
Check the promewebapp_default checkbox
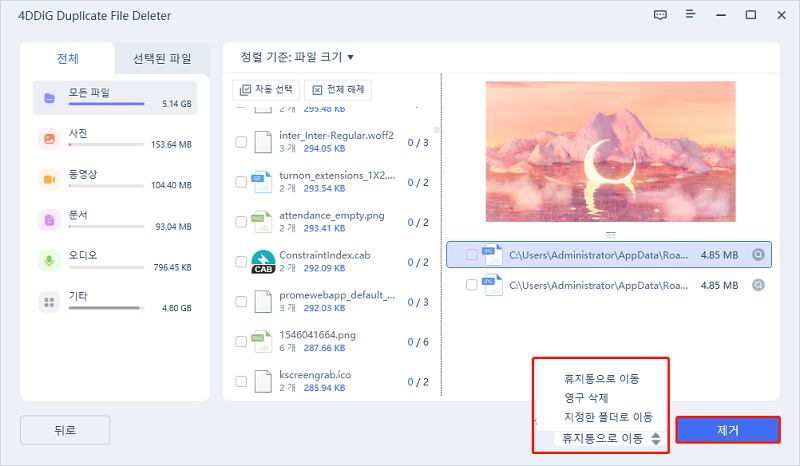[x=241, y=302]
